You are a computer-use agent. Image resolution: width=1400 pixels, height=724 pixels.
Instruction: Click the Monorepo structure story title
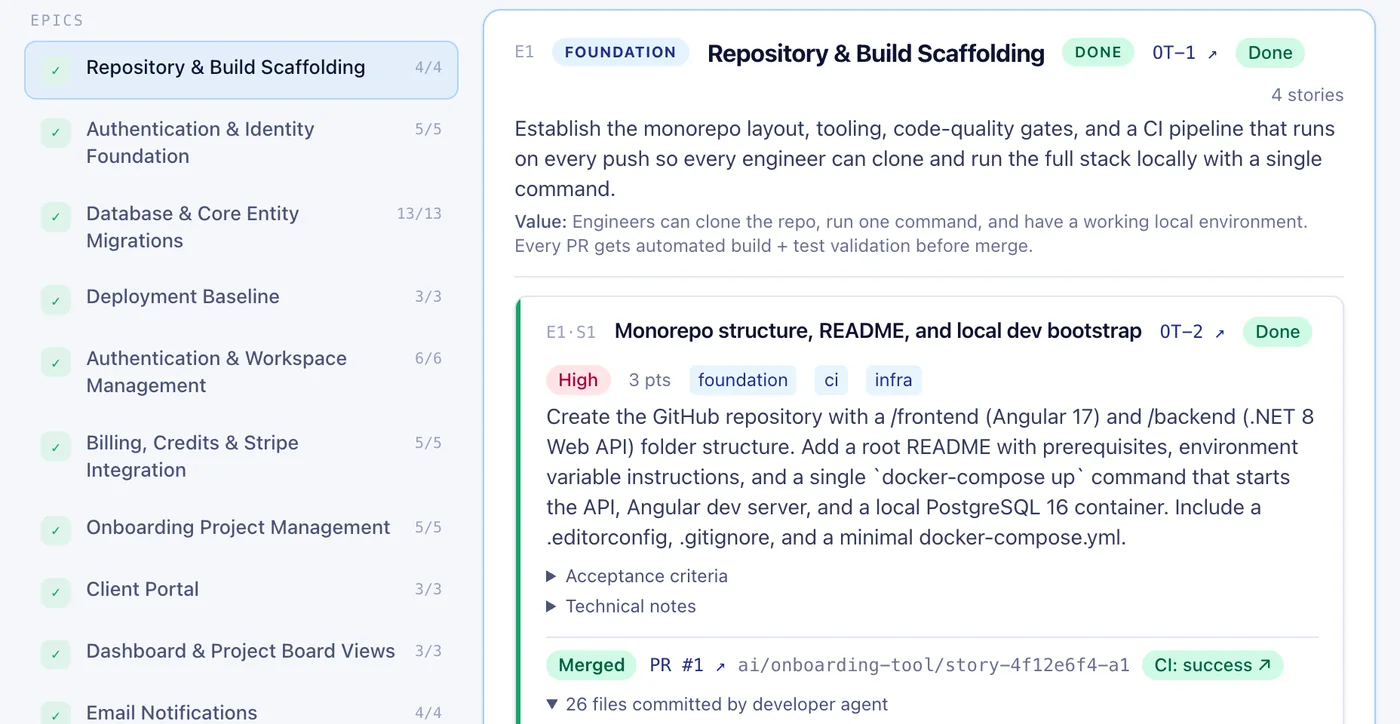(x=878, y=331)
